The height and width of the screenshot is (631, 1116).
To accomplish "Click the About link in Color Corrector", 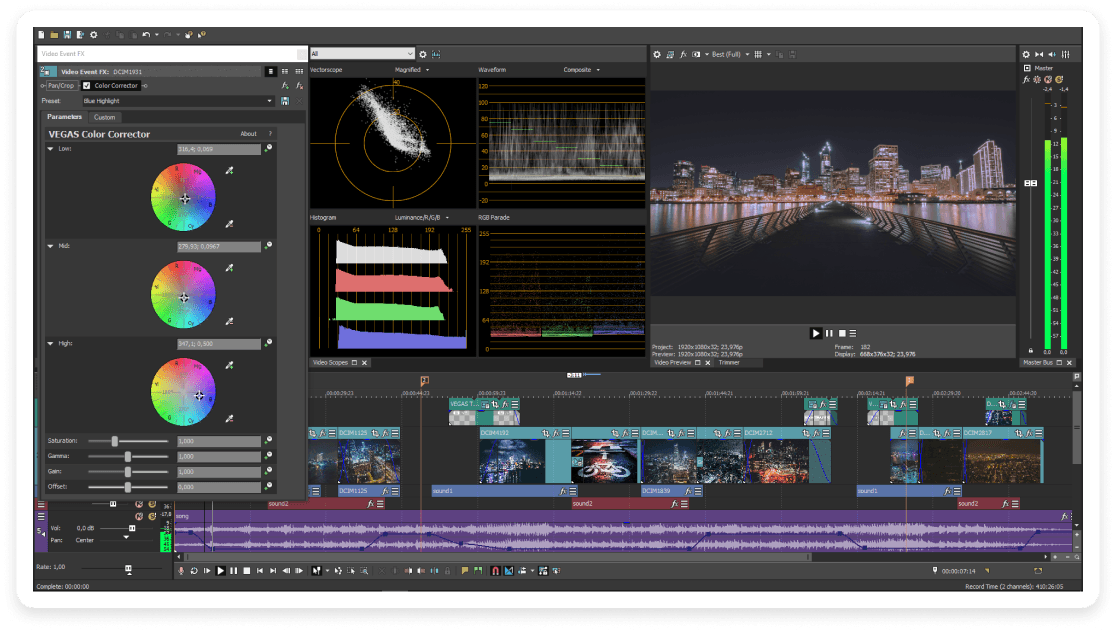I will point(248,134).
